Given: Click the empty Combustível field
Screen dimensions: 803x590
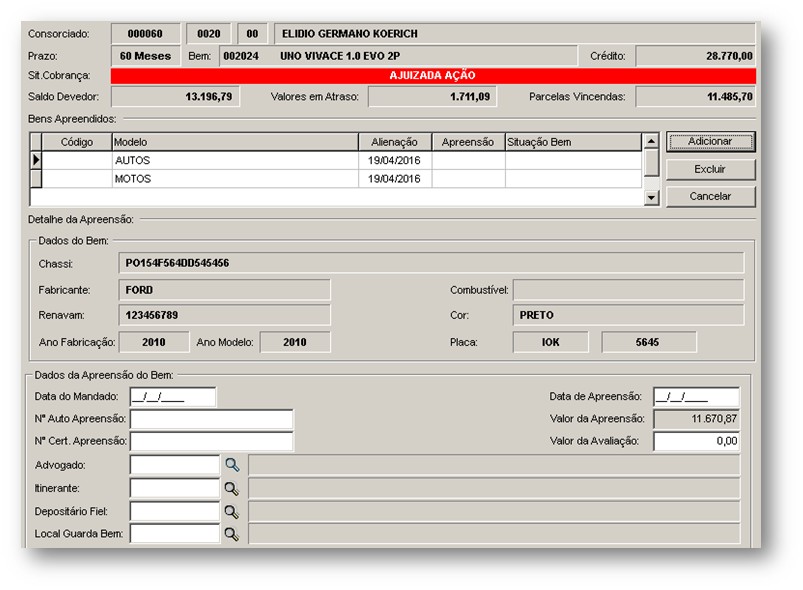Looking at the screenshot, I should [628, 290].
